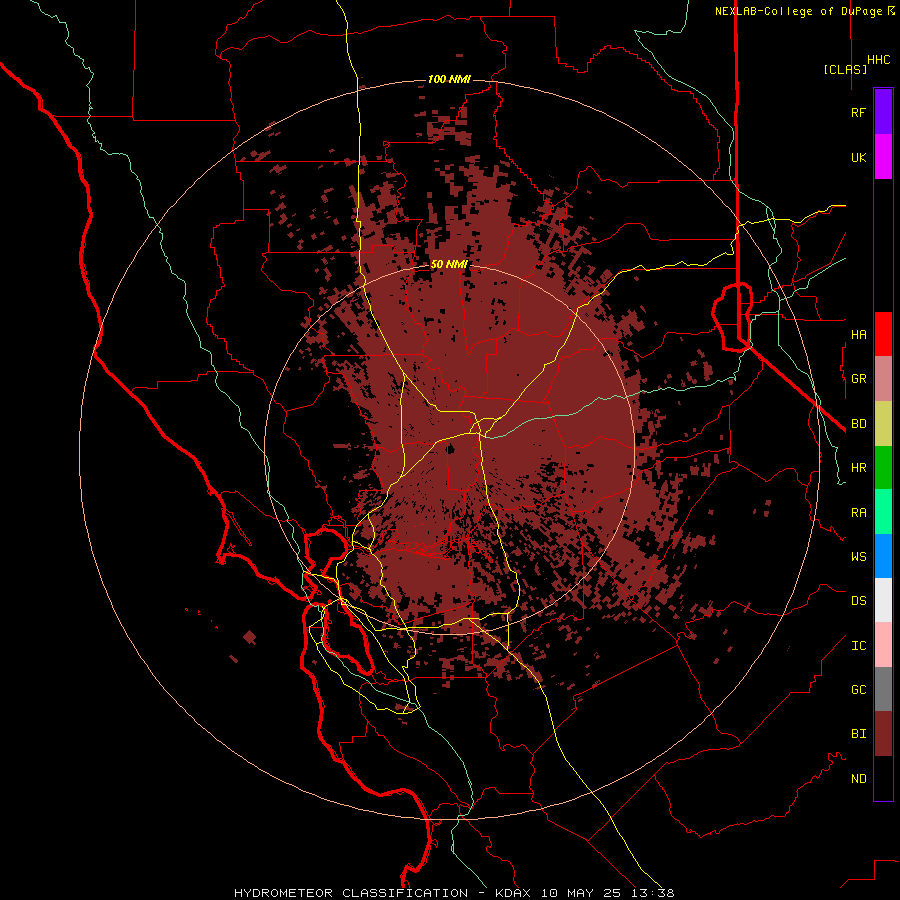Click the "HA" legend label
This screenshot has height=900, width=900.
[858, 334]
